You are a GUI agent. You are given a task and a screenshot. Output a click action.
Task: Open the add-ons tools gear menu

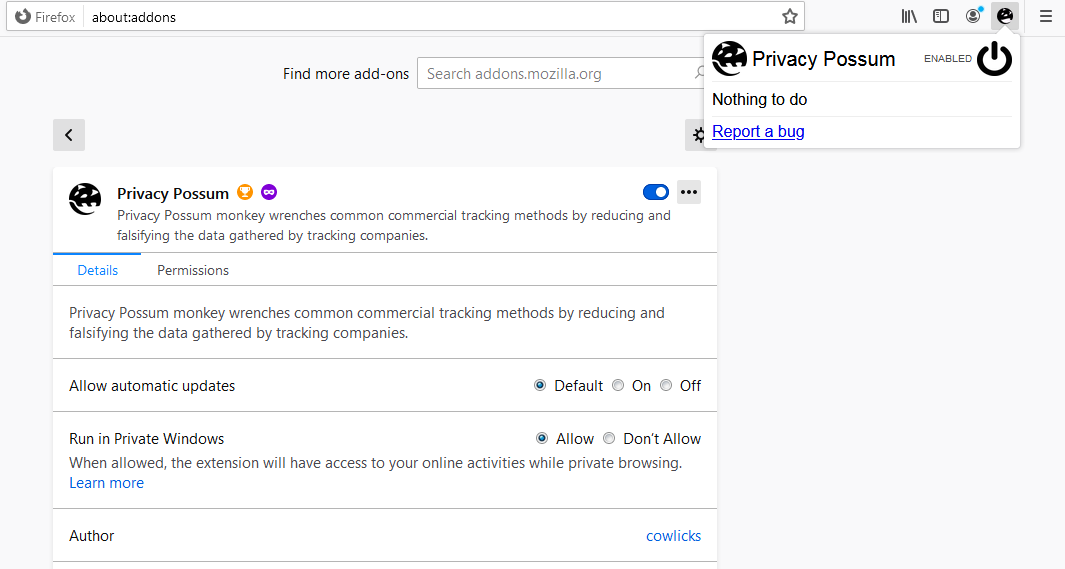tap(697, 135)
